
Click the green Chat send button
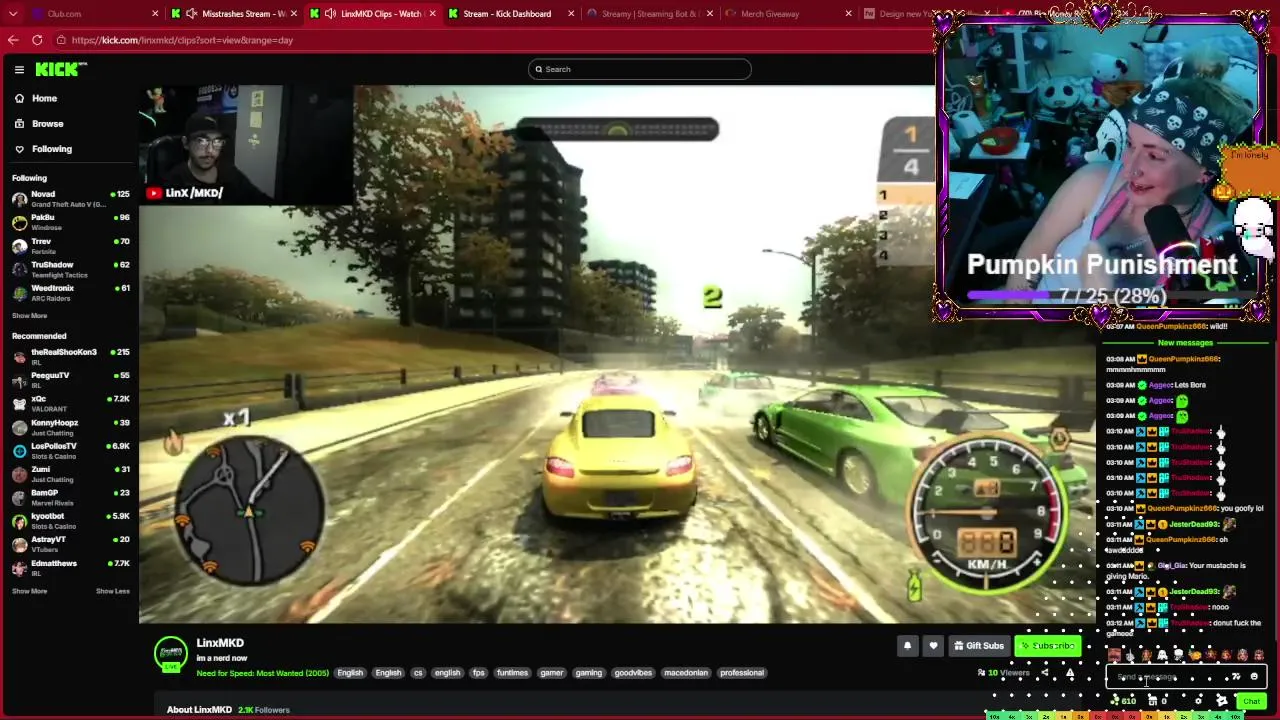[1251, 701]
